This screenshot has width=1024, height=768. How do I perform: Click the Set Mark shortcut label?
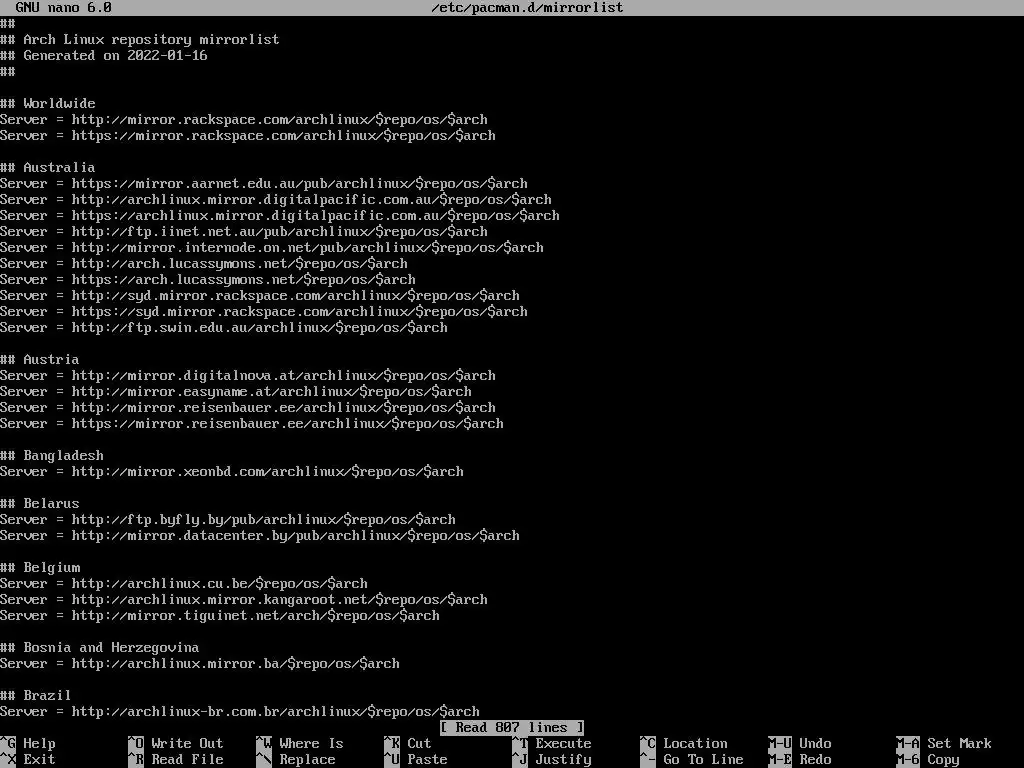pyautogui.click(x=959, y=743)
